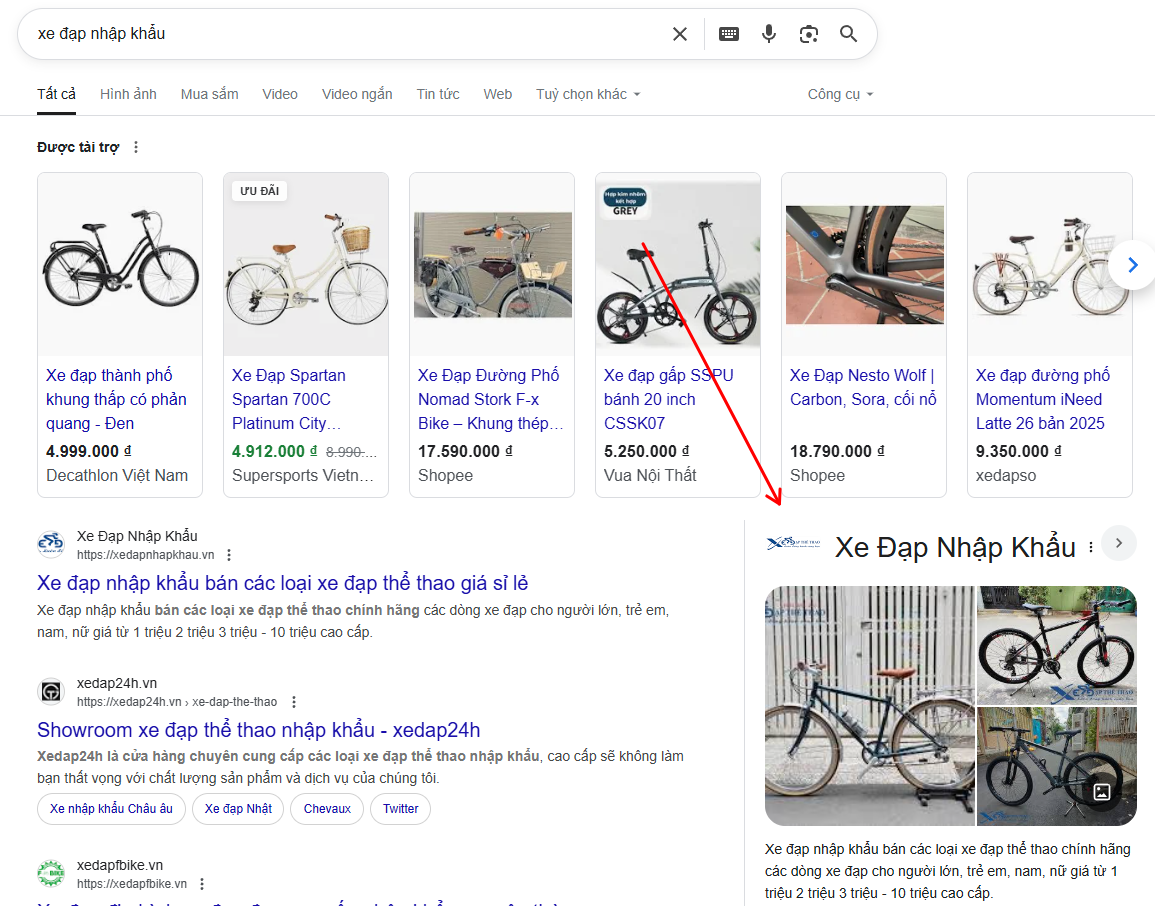Viewport: 1155px width, 906px height.
Task: Expand the Tuỳ chọn khác dropdown
Action: [x=589, y=94]
